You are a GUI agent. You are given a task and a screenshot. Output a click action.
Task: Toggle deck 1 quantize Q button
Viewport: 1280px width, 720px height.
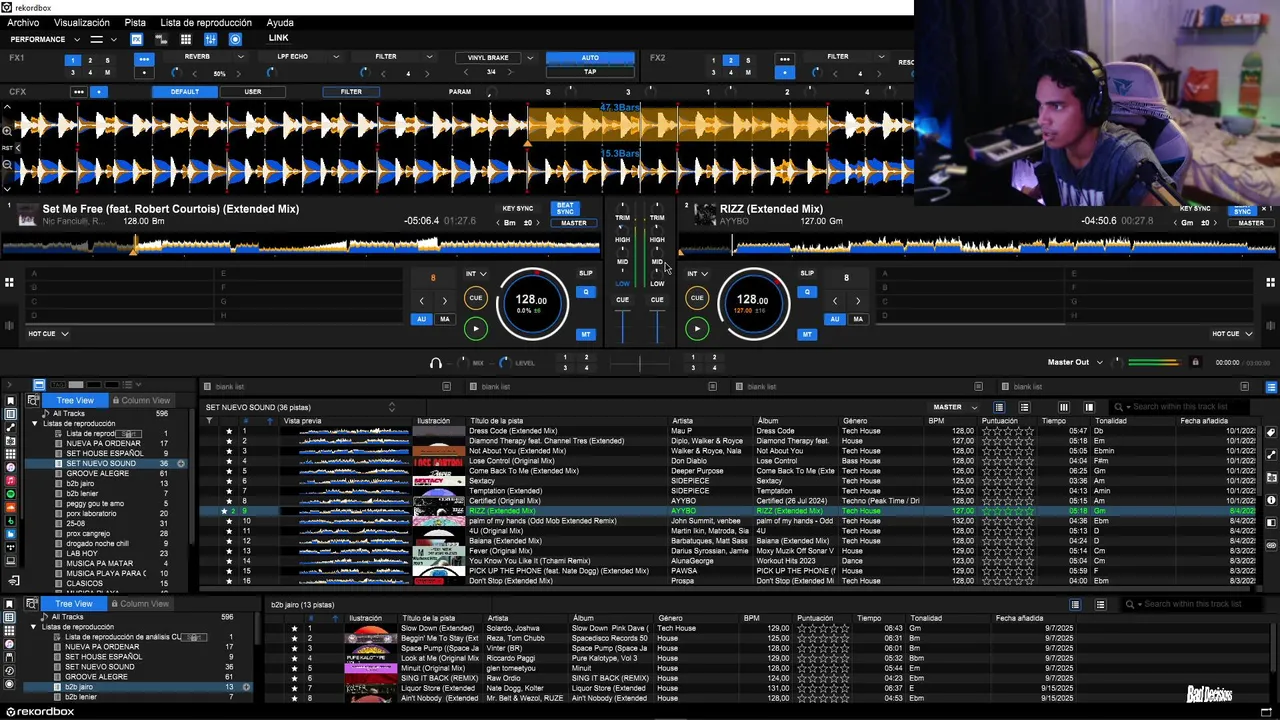click(586, 292)
